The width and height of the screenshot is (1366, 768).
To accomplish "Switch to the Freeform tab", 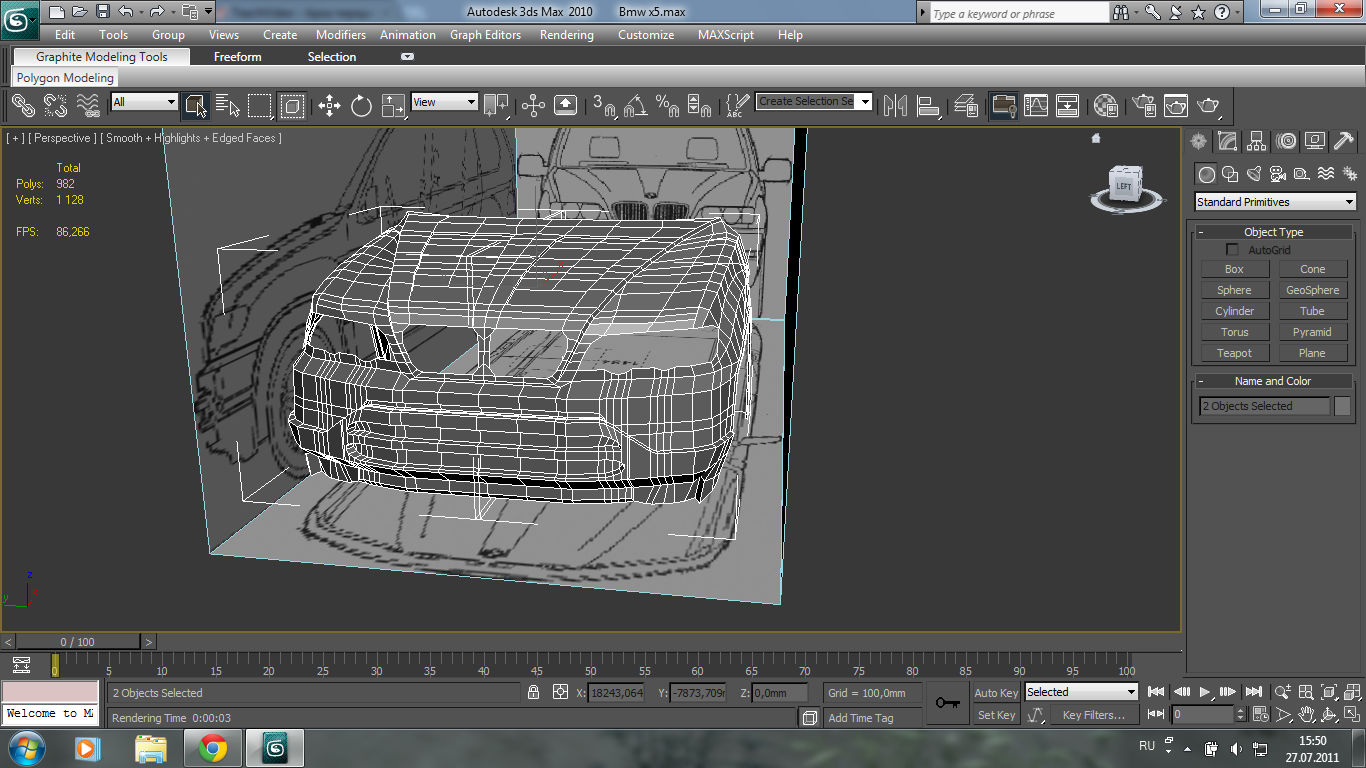I will pos(237,57).
